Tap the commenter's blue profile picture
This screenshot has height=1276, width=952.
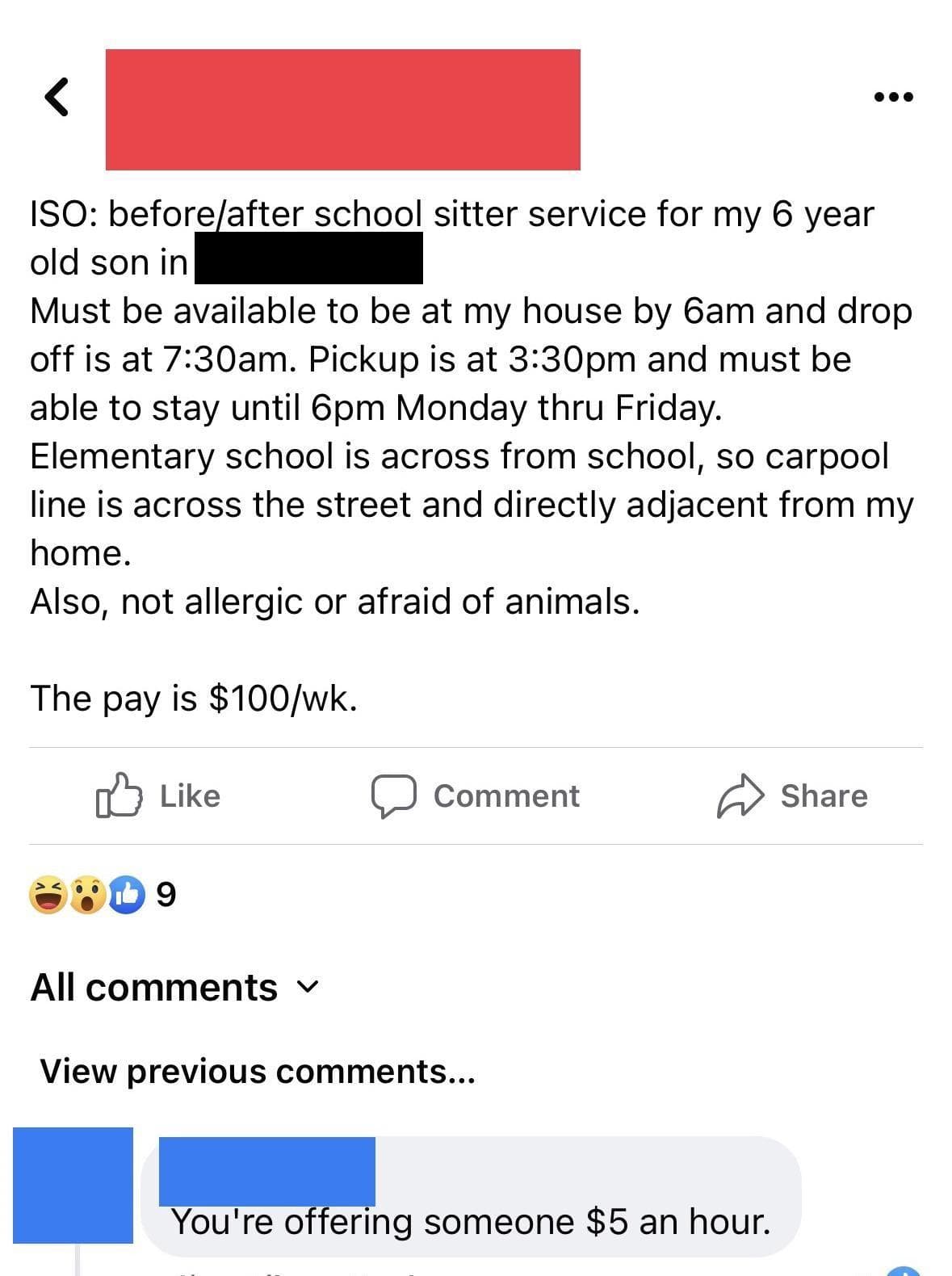73,1185
